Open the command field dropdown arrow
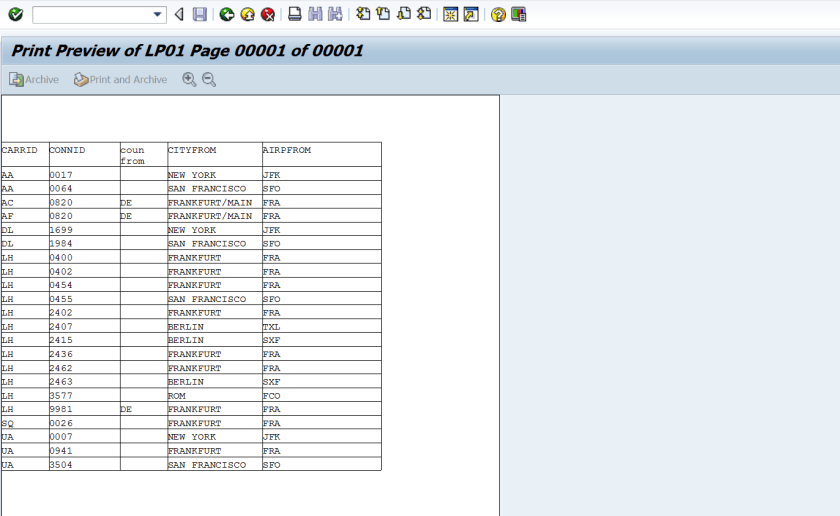This screenshot has height=516, width=840. point(157,14)
